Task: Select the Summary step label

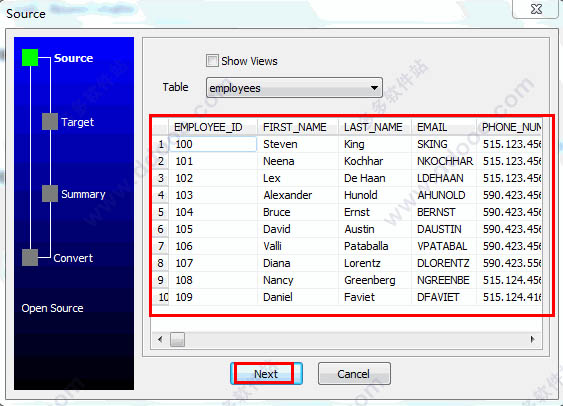Action: coord(83,194)
